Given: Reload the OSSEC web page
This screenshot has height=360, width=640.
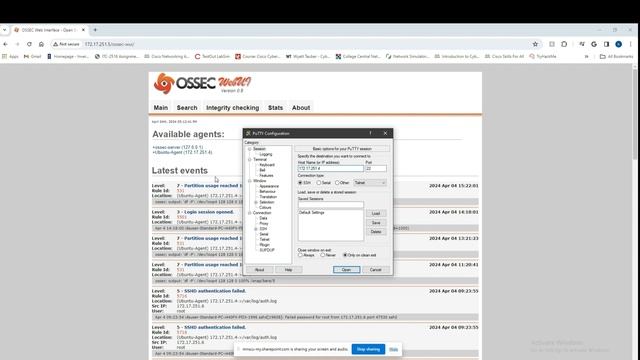Looking at the screenshot, I should click(x=29, y=44).
